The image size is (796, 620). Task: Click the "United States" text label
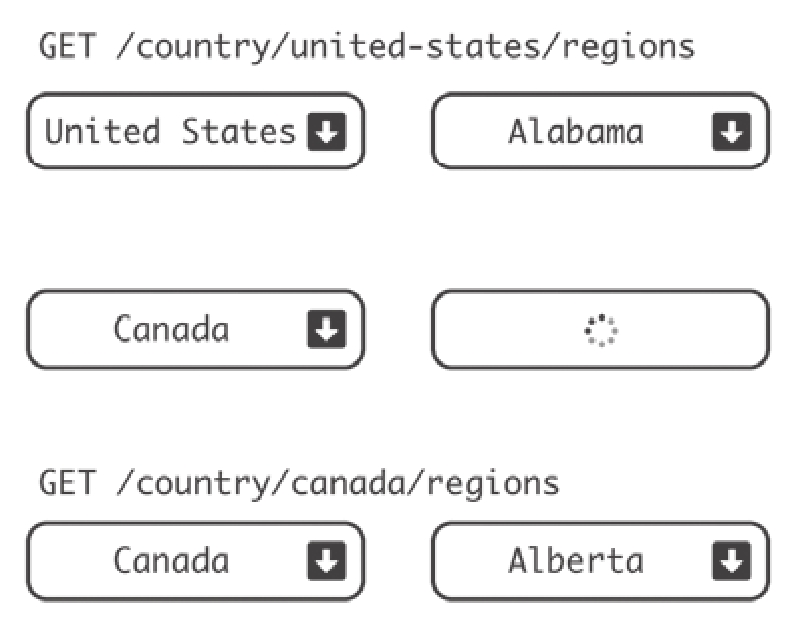pyautogui.click(x=171, y=132)
